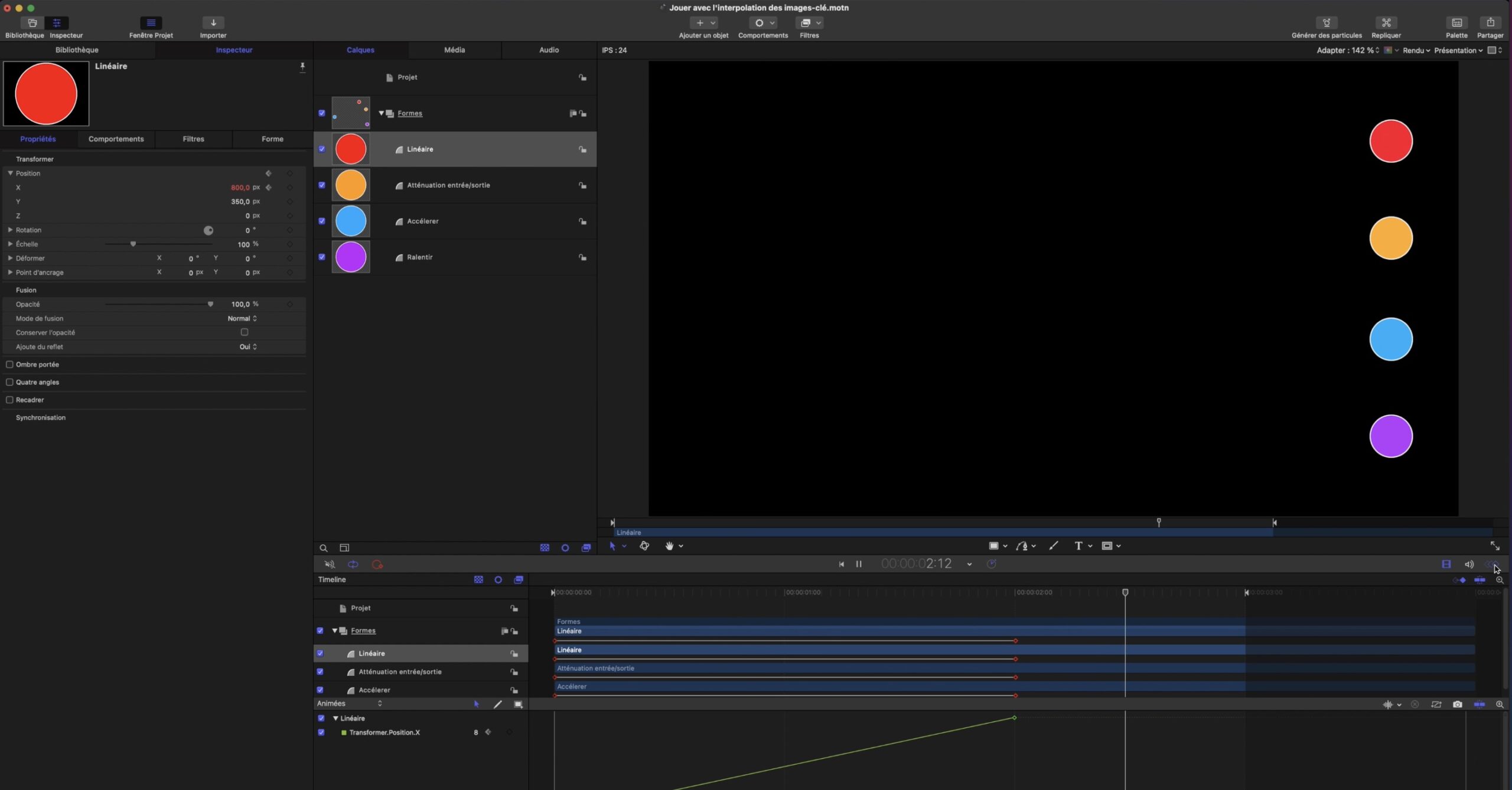Toggle the audio mute speaker icon
Image resolution: width=1512 pixels, height=790 pixels.
tap(330, 565)
